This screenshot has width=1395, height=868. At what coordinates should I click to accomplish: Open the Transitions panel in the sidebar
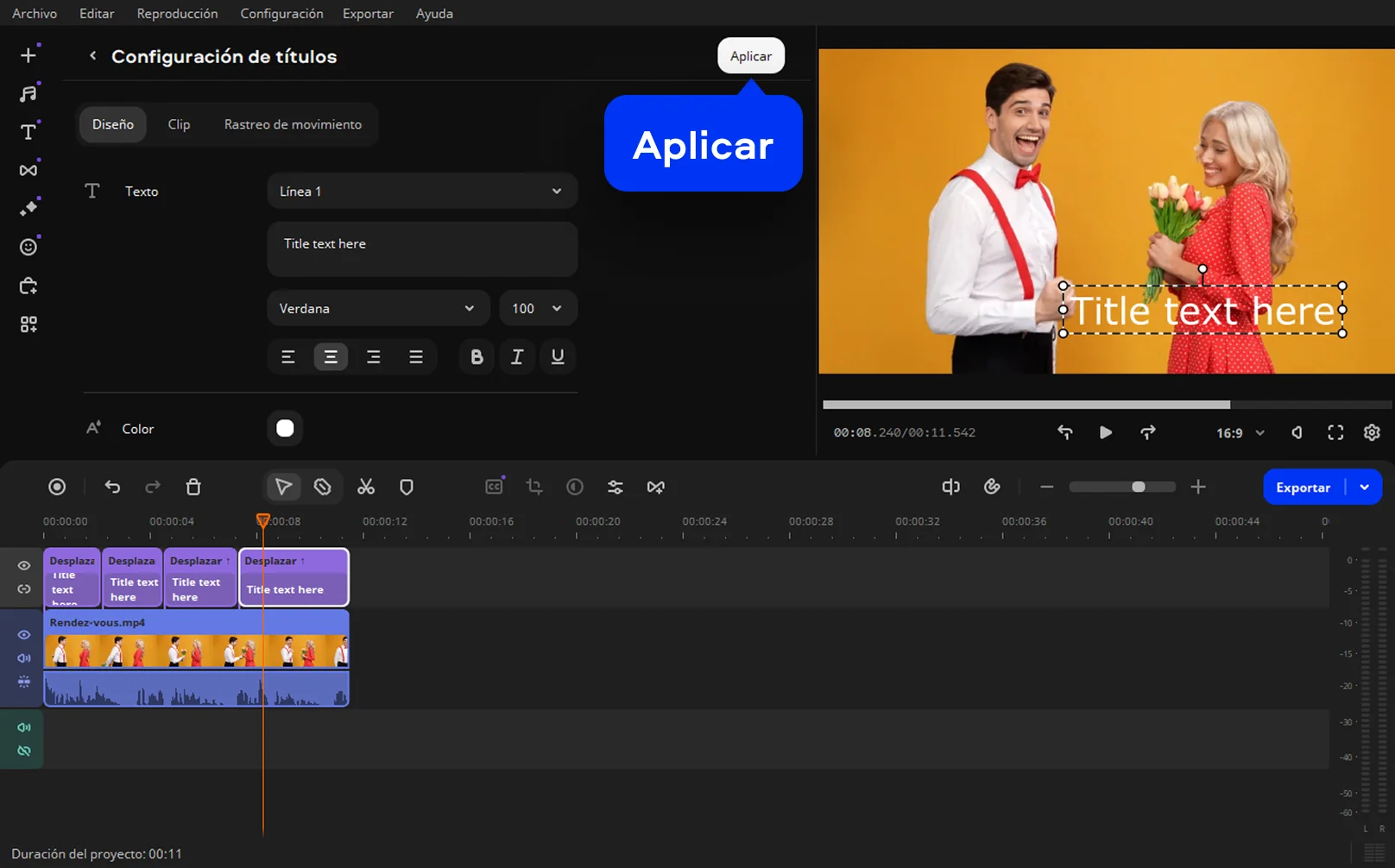click(28, 170)
